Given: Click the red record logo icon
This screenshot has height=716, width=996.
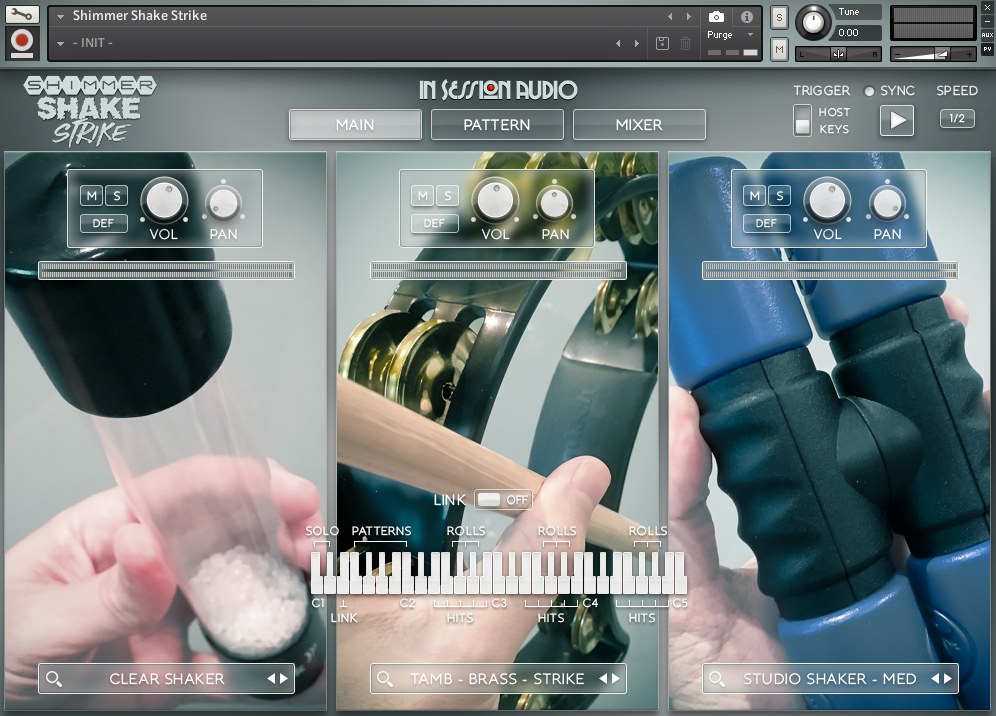Looking at the screenshot, I should [x=22, y=43].
